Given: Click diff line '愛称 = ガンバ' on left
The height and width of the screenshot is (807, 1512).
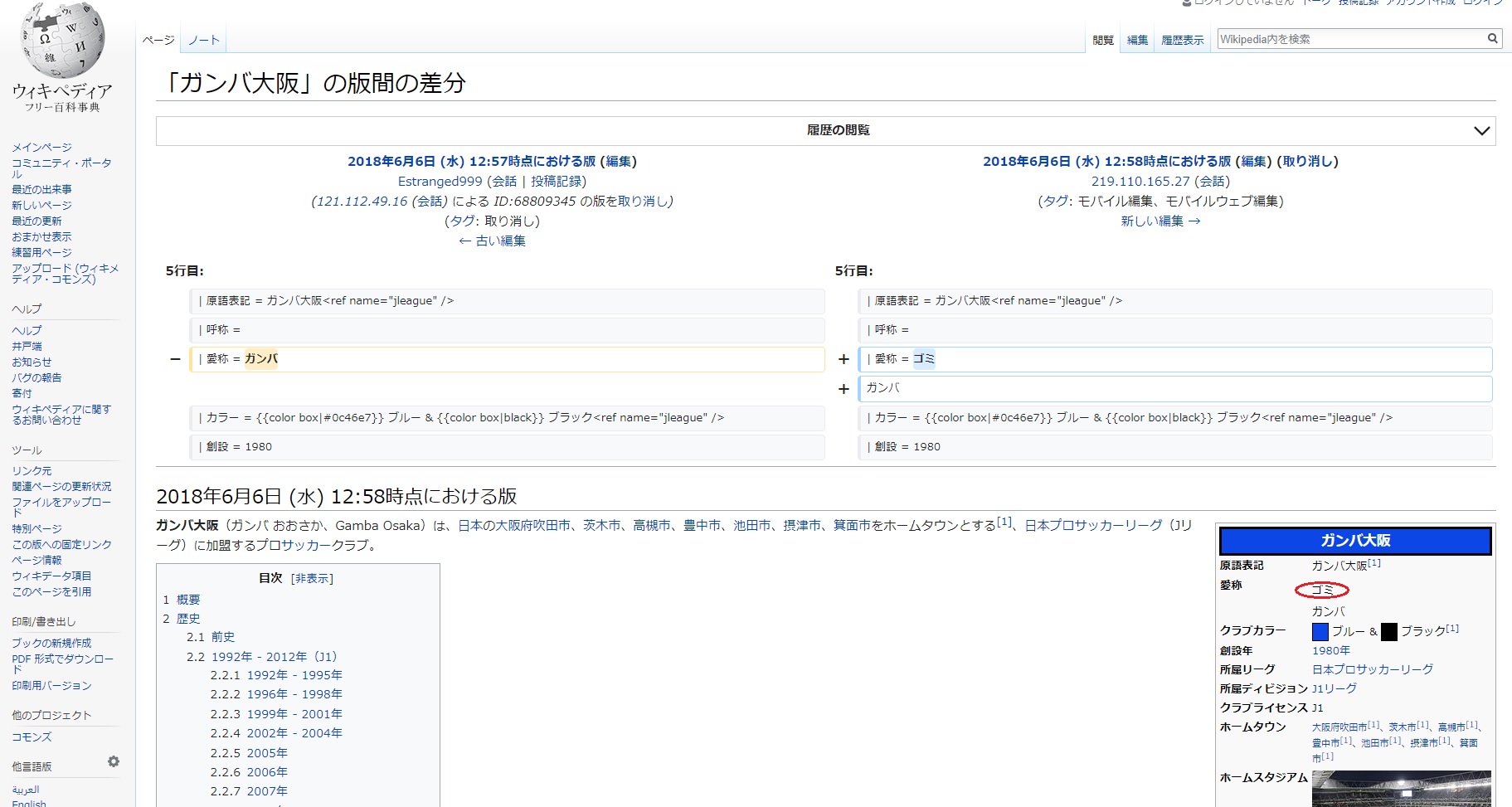Looking at the screenshot, I should tap(507, 359).
